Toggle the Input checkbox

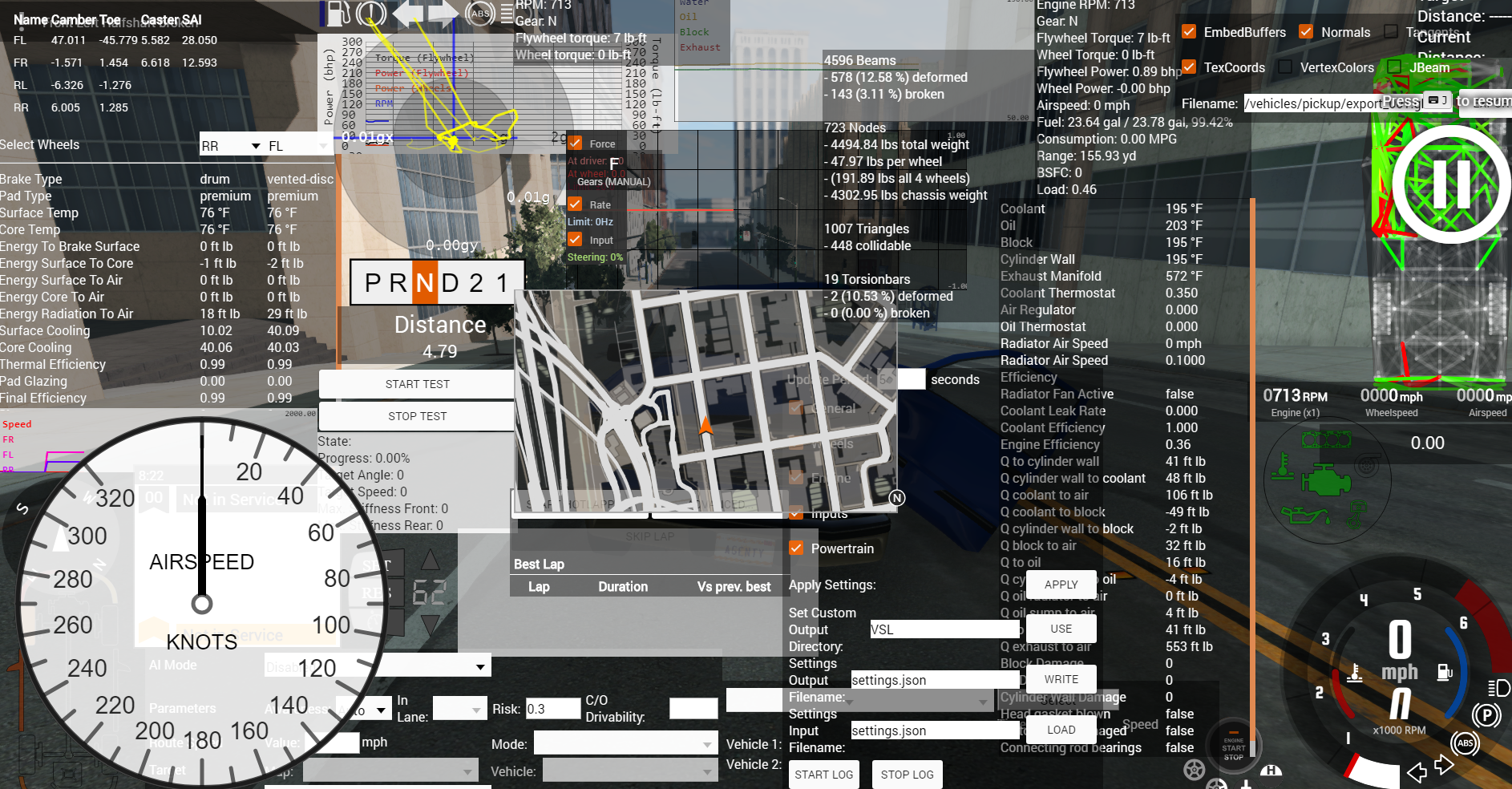[575, 240]
